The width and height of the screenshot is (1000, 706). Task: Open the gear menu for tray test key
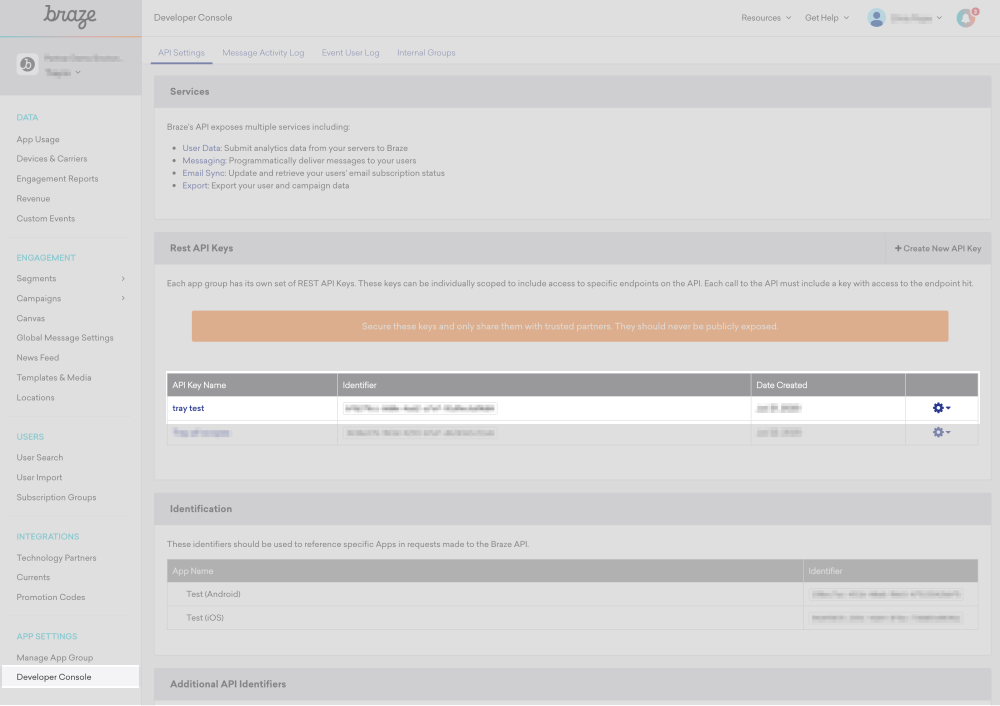938,407
